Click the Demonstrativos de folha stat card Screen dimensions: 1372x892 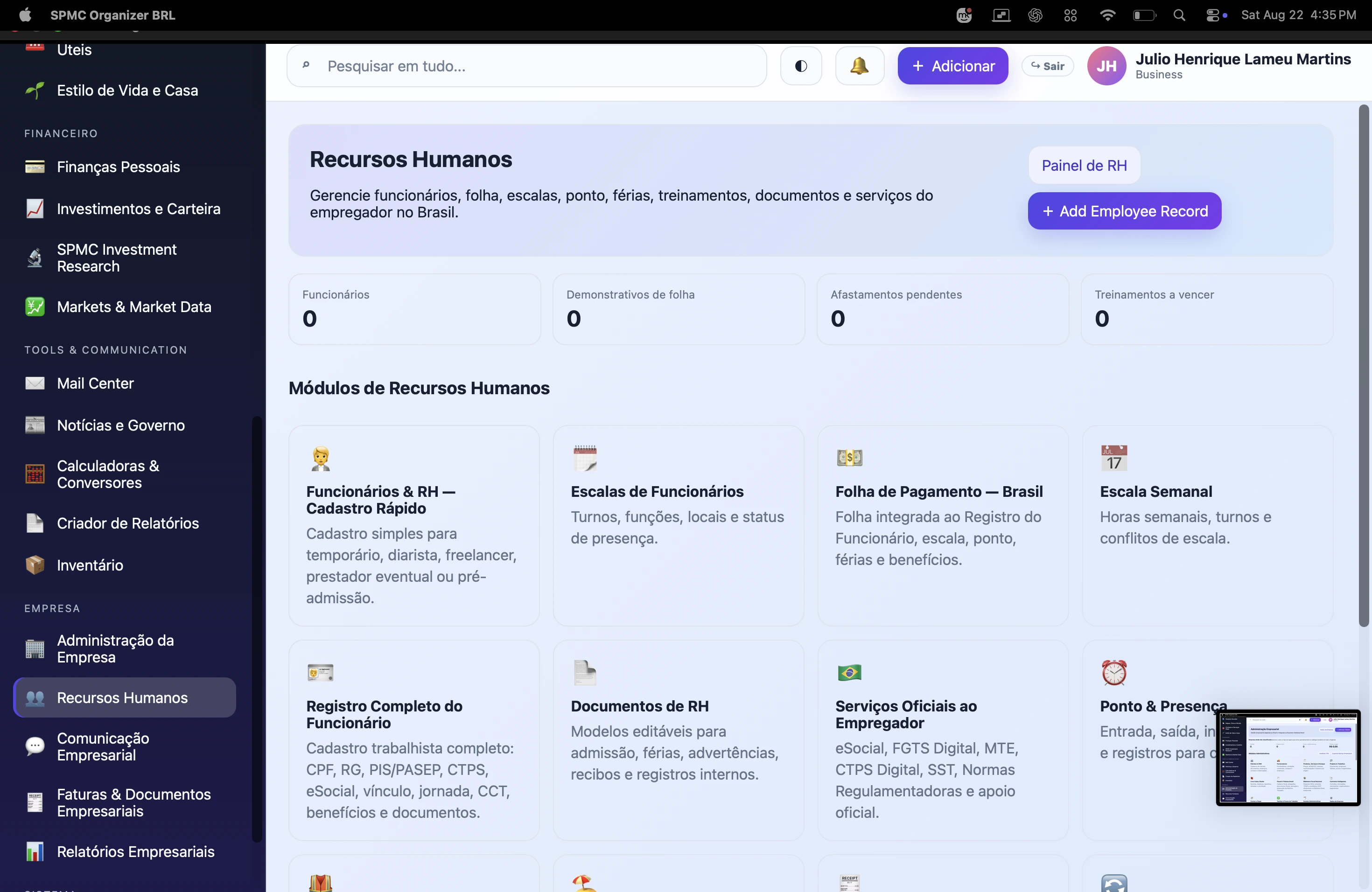(679, 309)
